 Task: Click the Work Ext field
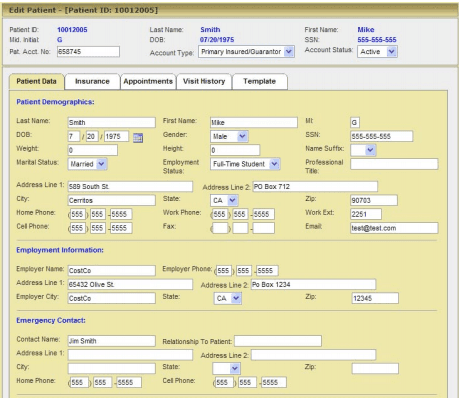[x=366, y=214]
